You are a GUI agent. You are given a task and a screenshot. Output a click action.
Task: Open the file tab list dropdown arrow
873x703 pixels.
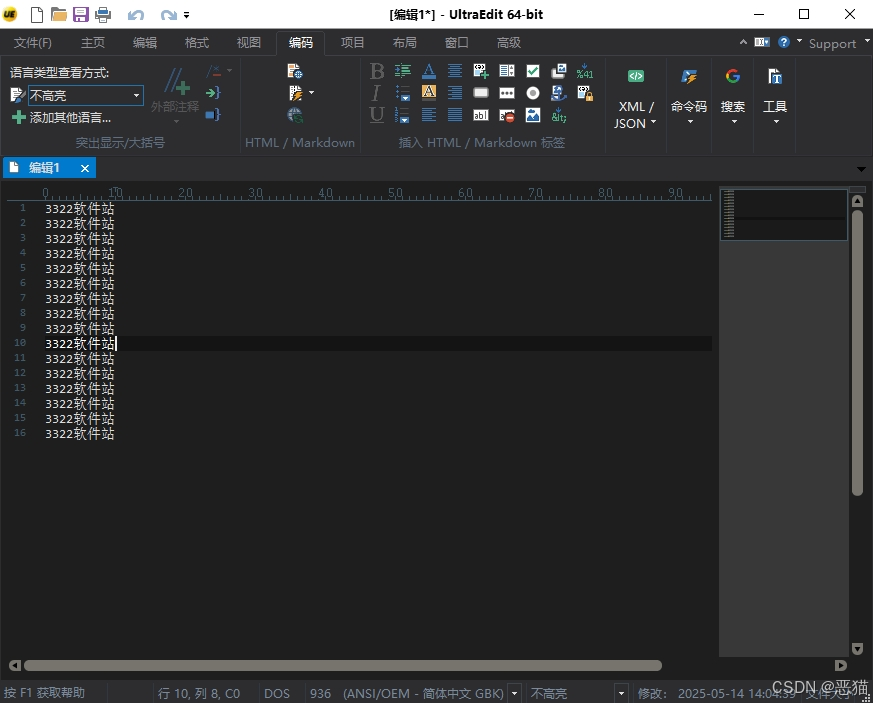(x=861, y=169)
